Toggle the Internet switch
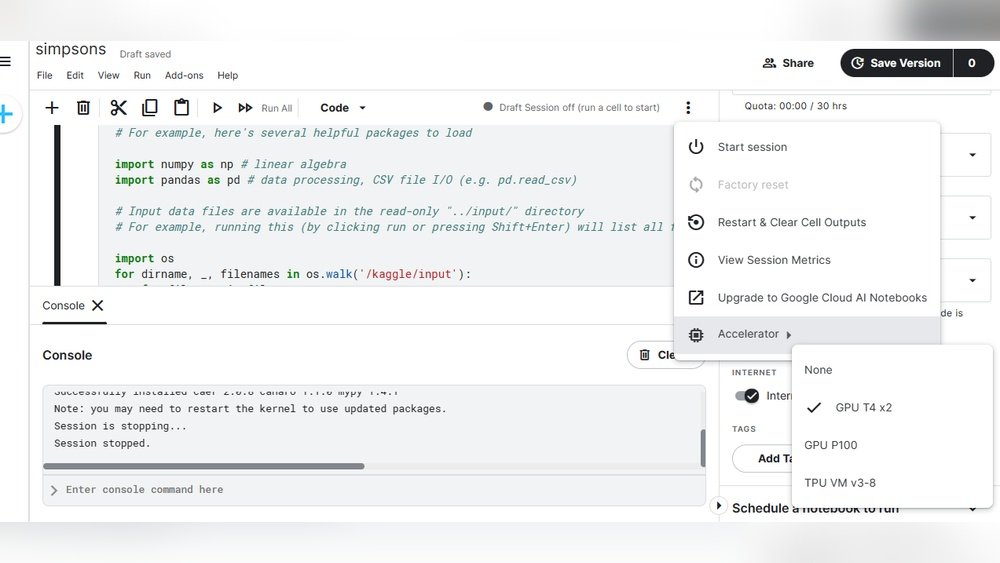Viewport: 1000px width, 563px height. 747,396
